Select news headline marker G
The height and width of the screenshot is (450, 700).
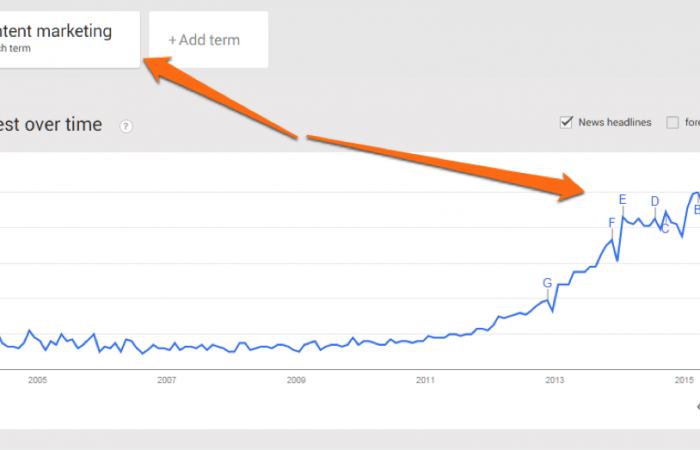point(547,283)
